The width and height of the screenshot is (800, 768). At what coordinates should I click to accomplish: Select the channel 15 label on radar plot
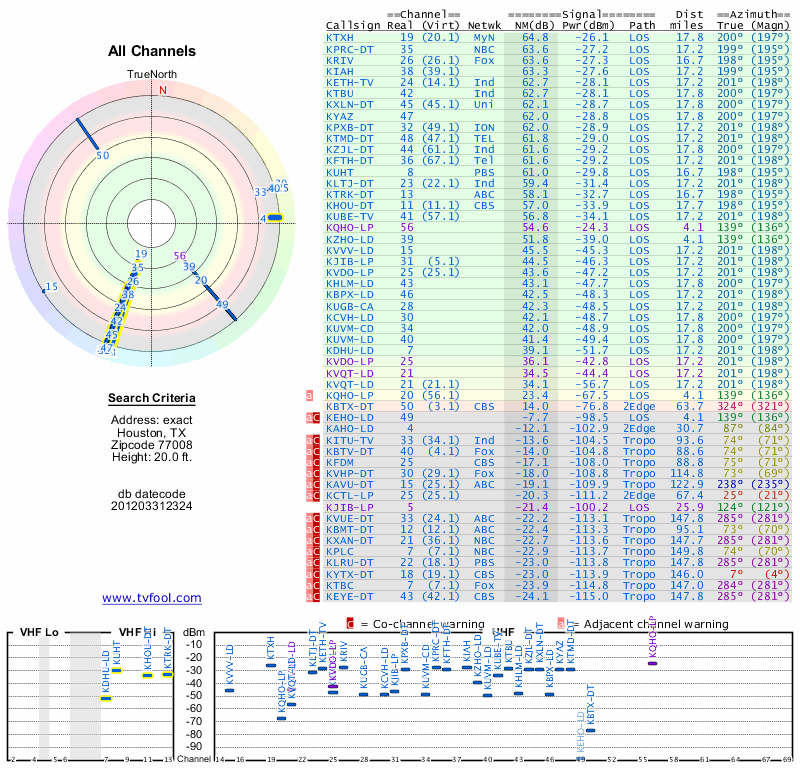tap(52, 287)
